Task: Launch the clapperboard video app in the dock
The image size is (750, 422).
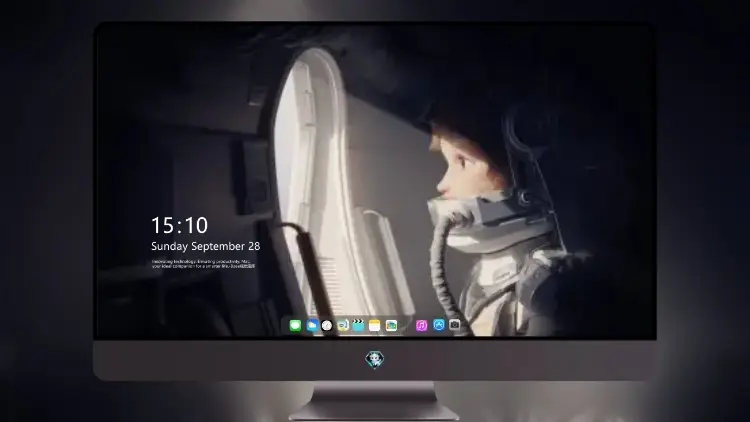Action: coord(358,325)
